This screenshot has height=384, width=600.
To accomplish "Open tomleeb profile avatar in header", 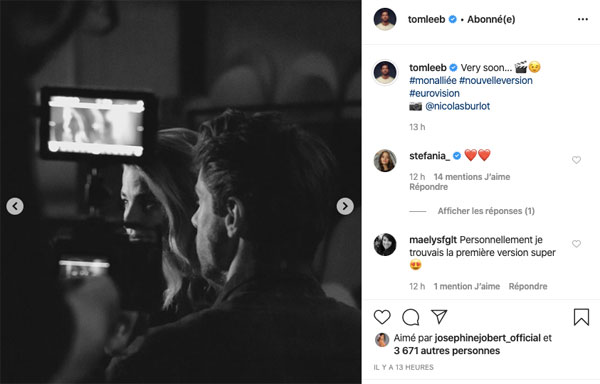I will click(385, 19).
